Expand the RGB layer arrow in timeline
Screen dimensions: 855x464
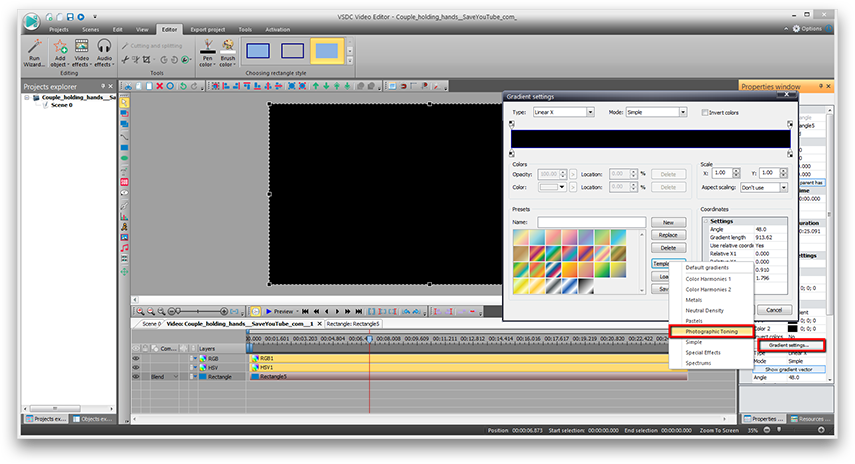click(x=195, y=359)
